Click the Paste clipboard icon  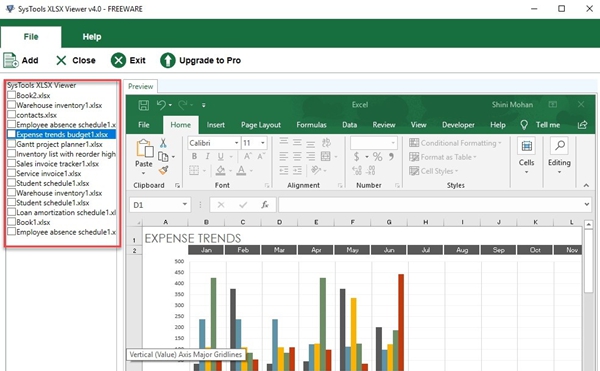[x=145, y=148]
